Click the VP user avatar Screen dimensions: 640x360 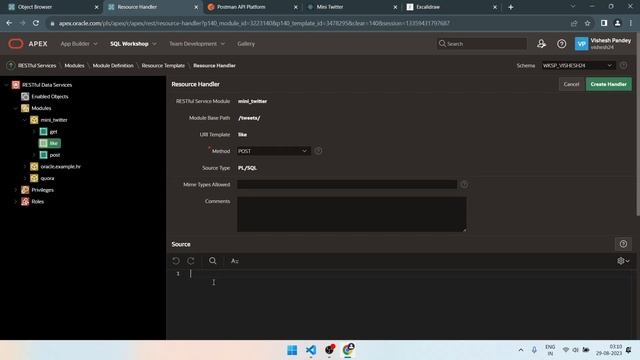click(x=581, y=44)
